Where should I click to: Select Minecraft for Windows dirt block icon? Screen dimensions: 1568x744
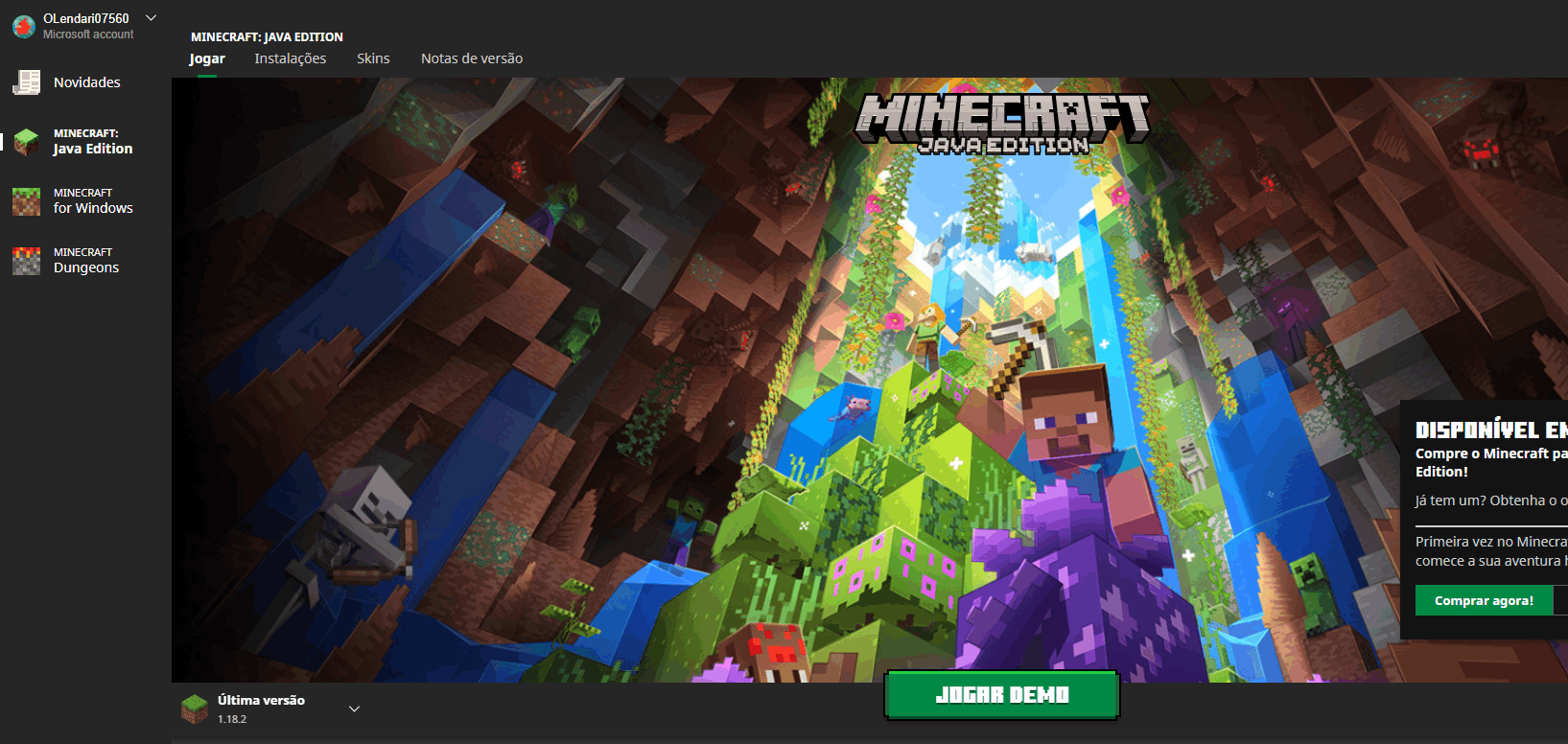(x=26, y=201)
